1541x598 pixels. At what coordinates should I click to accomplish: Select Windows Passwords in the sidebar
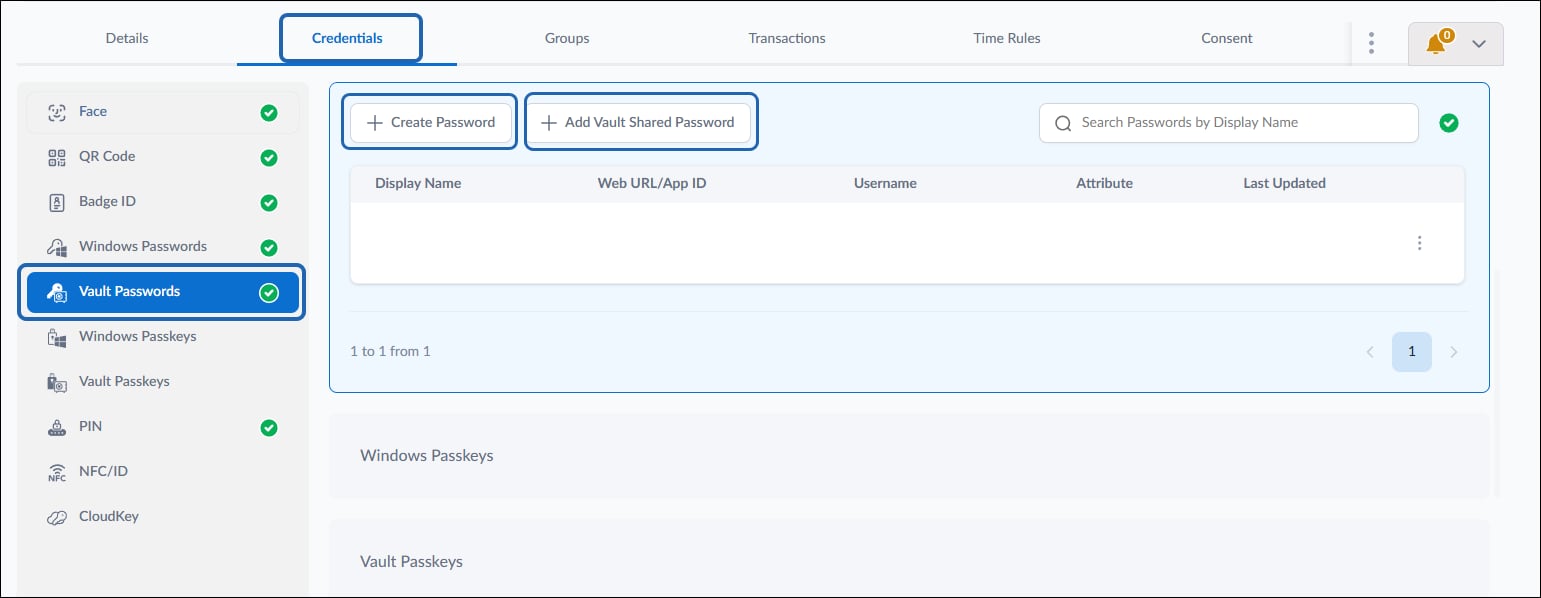tap(162, 247)
